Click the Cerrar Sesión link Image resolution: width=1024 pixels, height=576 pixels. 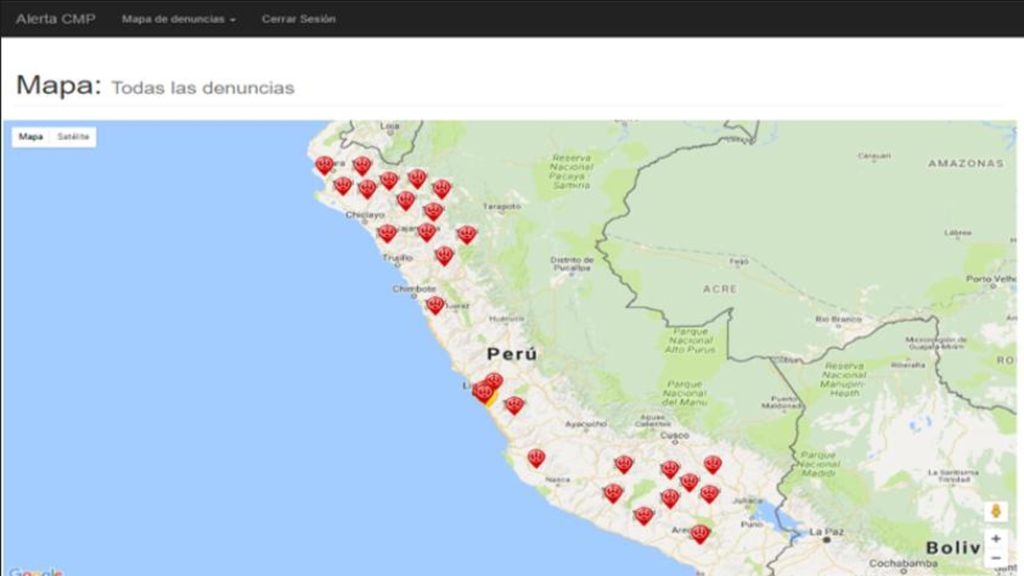tap(298, 19)
